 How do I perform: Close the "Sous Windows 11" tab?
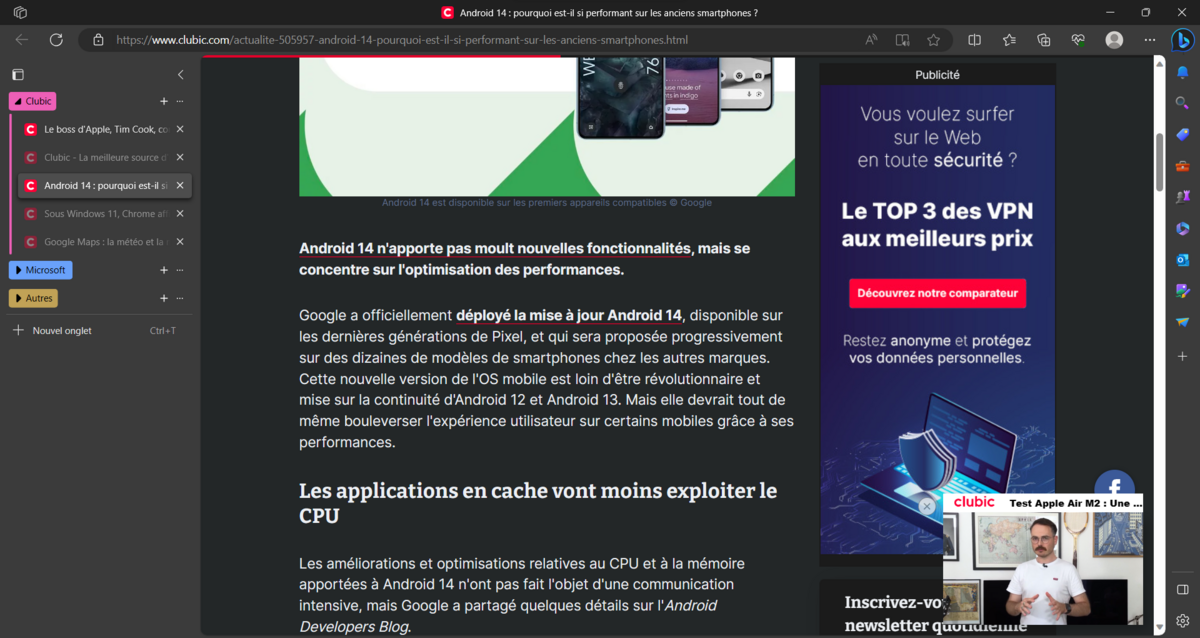click(180, 213)
